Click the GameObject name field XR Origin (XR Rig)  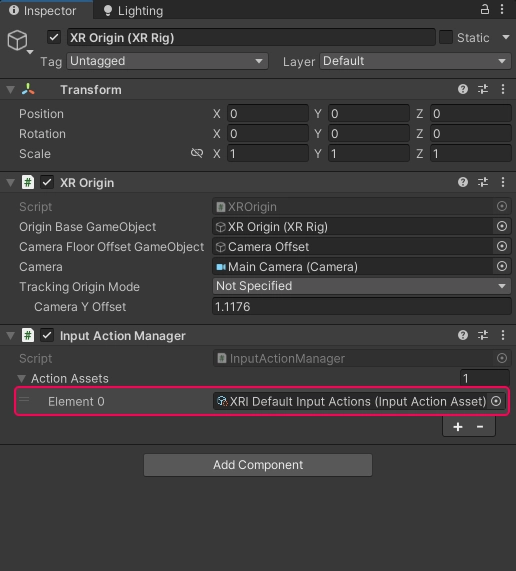[251, 37]
